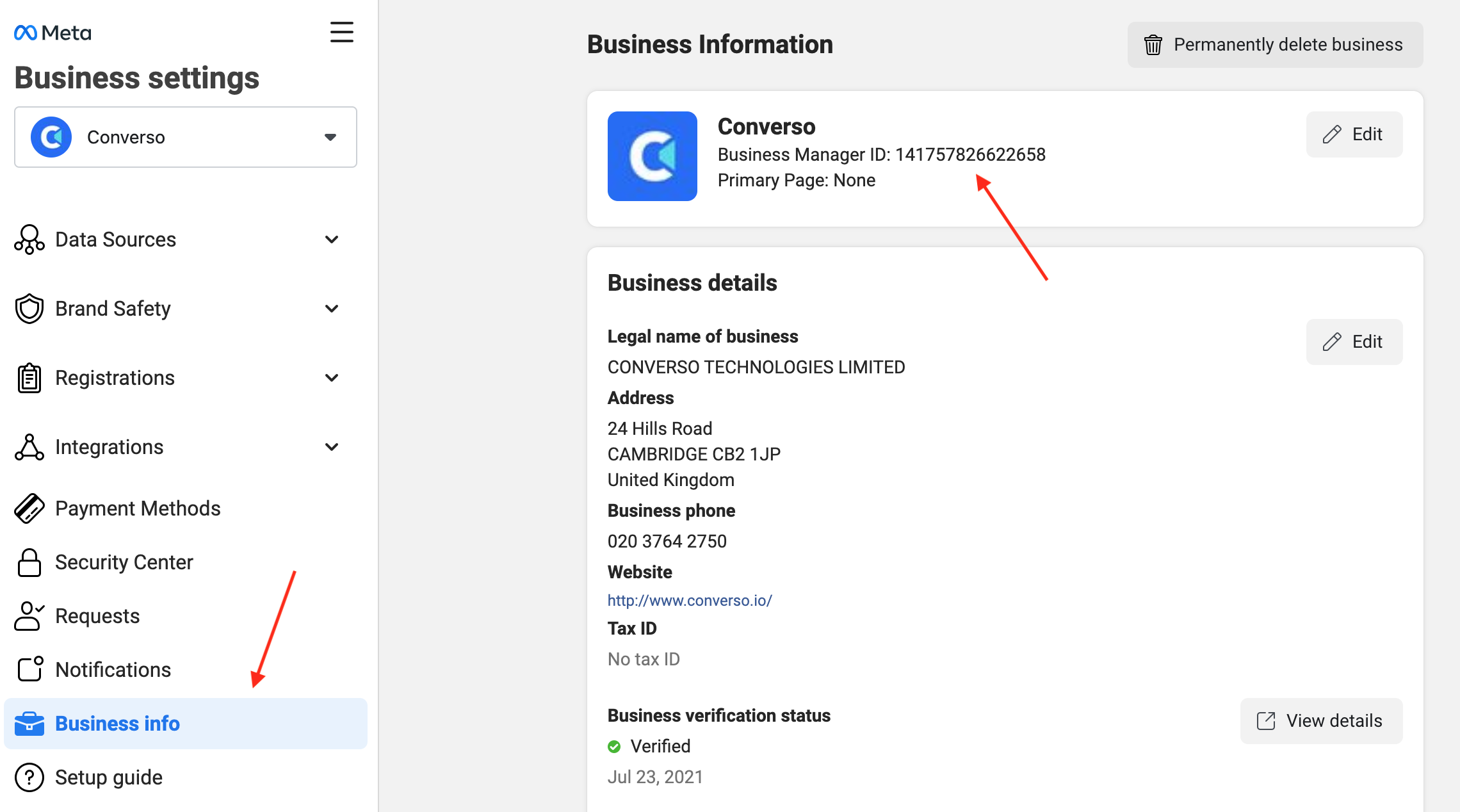Open the http://www.converso.io/ website link
The width and height of the screenshot is (1460, 812).
click(690, 601)
